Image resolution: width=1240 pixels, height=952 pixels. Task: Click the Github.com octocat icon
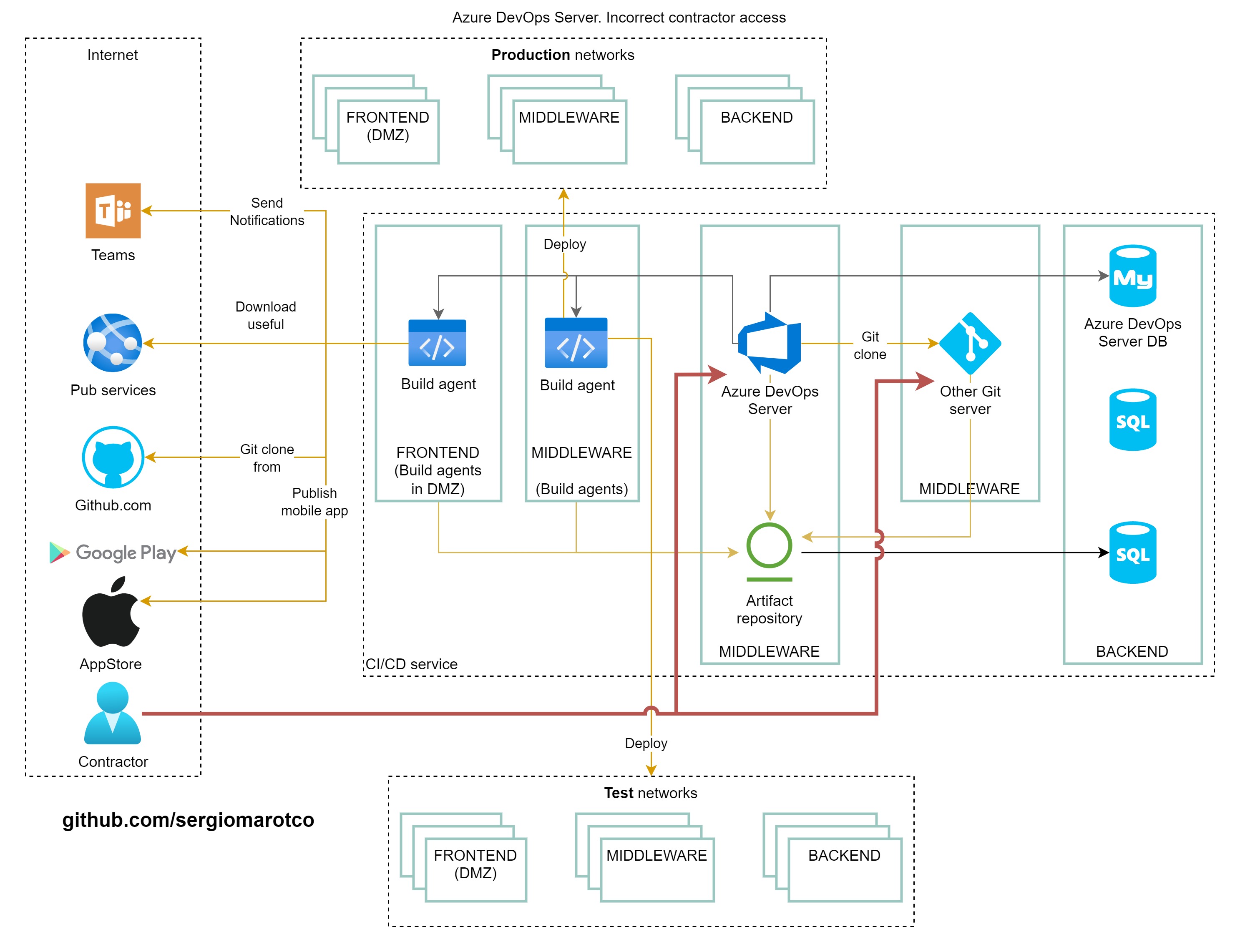(x=113, y=457)
